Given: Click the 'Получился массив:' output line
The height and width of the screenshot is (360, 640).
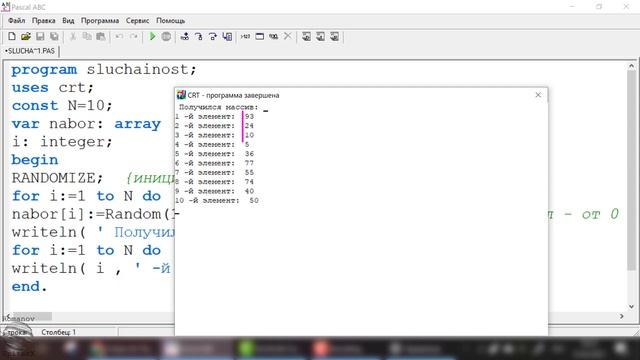Looking at the screenshot, I should tap(219, 107).
